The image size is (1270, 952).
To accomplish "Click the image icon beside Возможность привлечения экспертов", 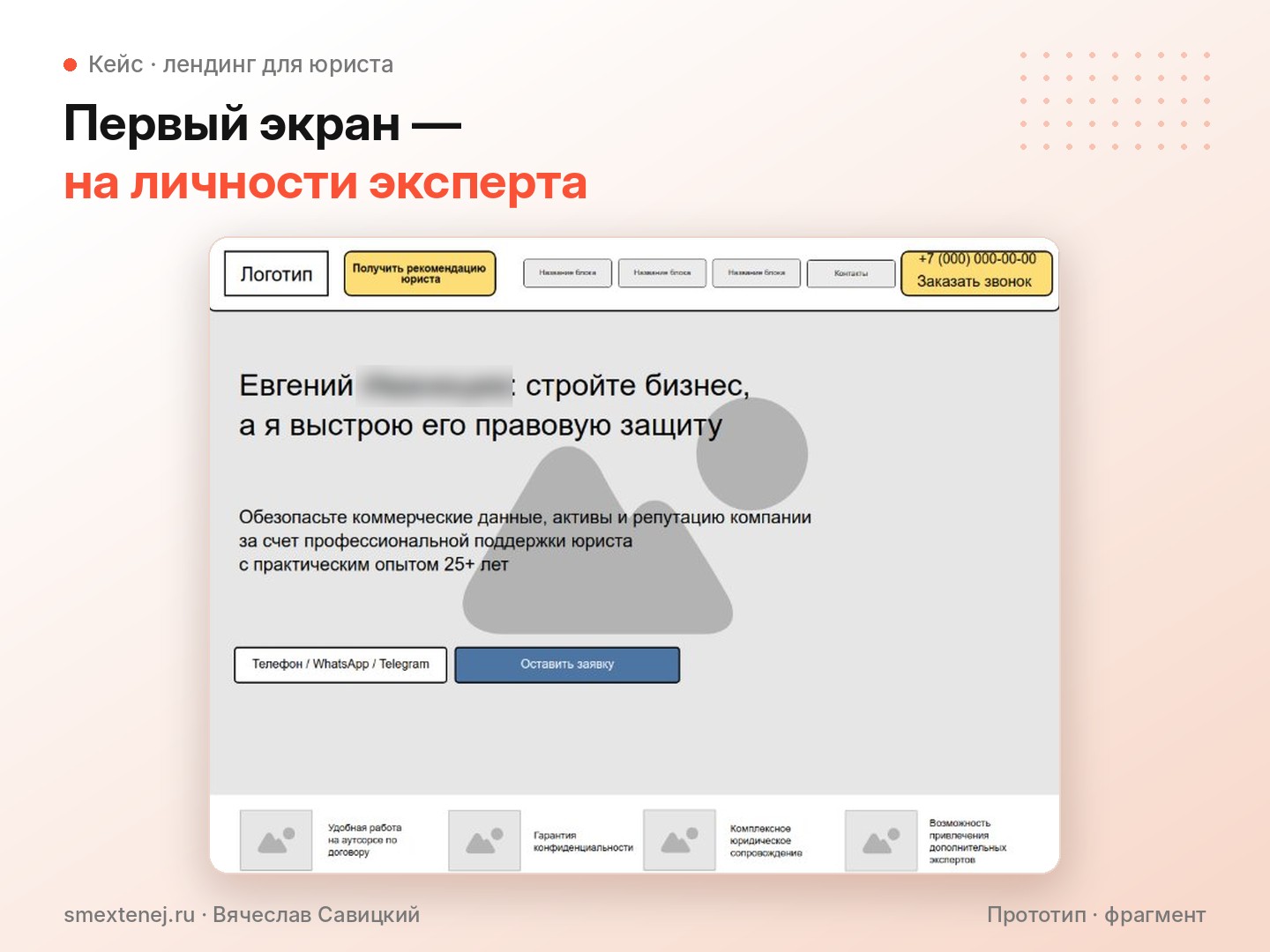I will coord(881,841).
